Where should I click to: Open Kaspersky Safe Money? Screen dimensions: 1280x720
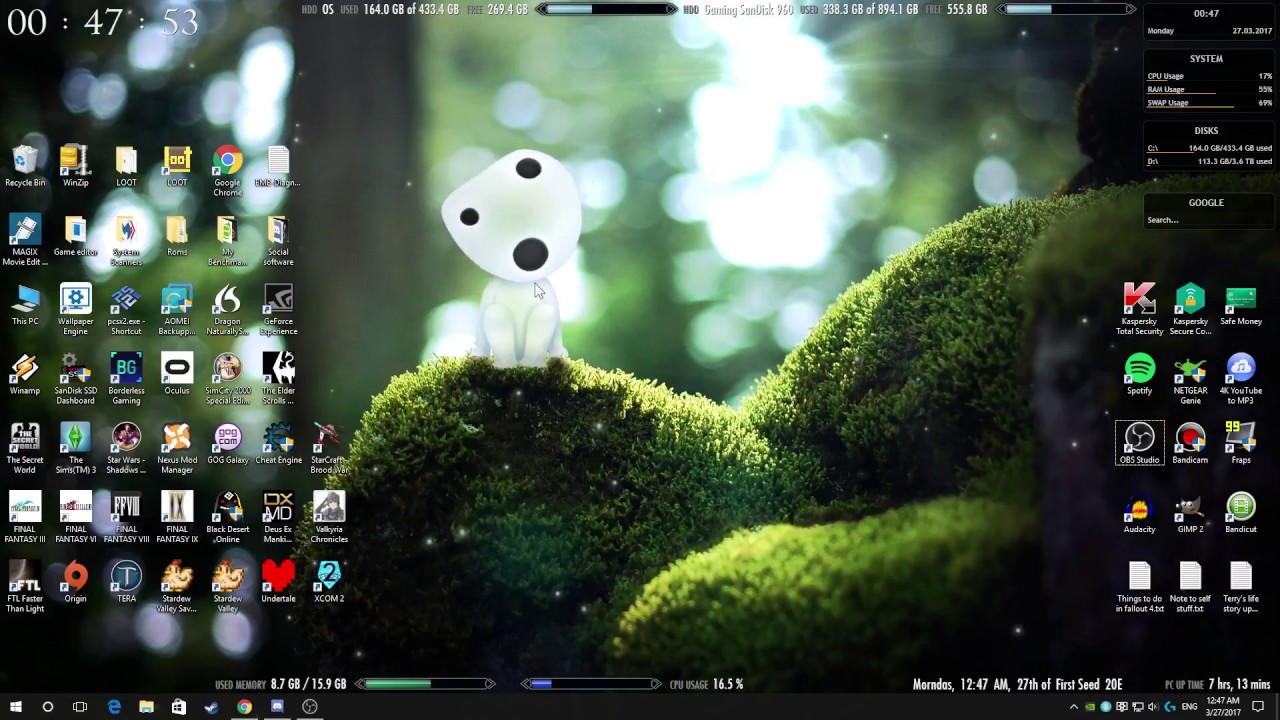tap(1241, 305)
